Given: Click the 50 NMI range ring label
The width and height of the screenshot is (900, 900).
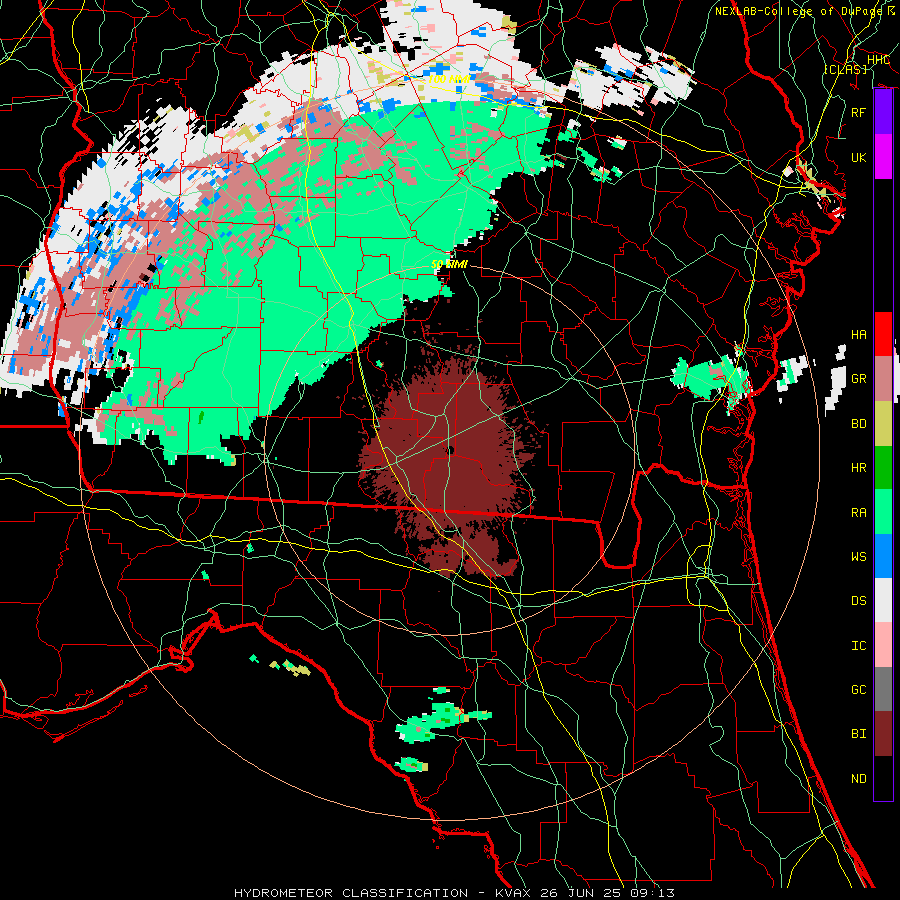Looking at the screenshot, I should click(449, 264).
